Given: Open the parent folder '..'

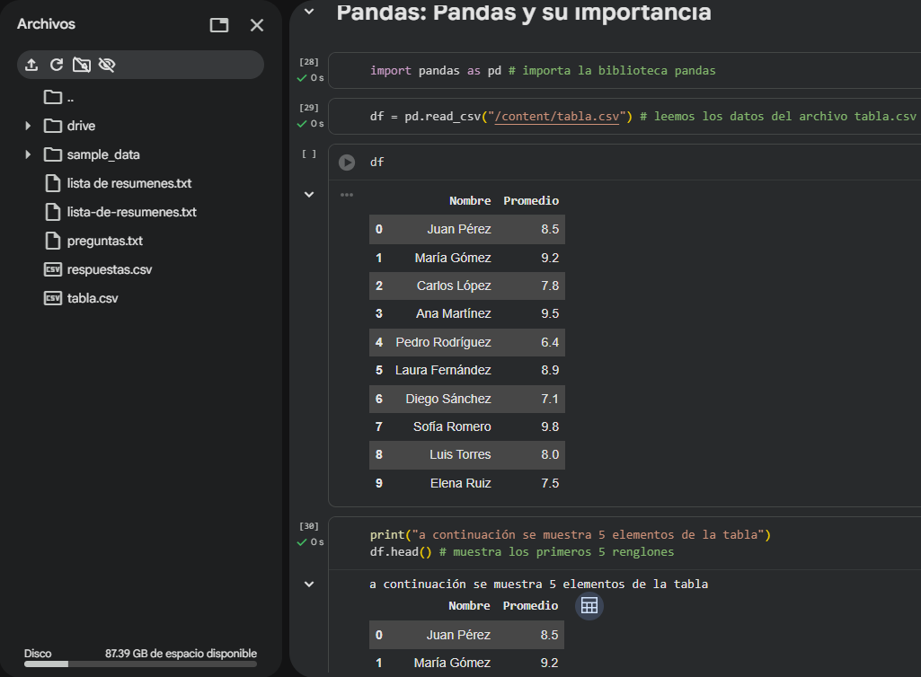Looking at the screenshot, I should pyautogui.click(x=59, y=97).
